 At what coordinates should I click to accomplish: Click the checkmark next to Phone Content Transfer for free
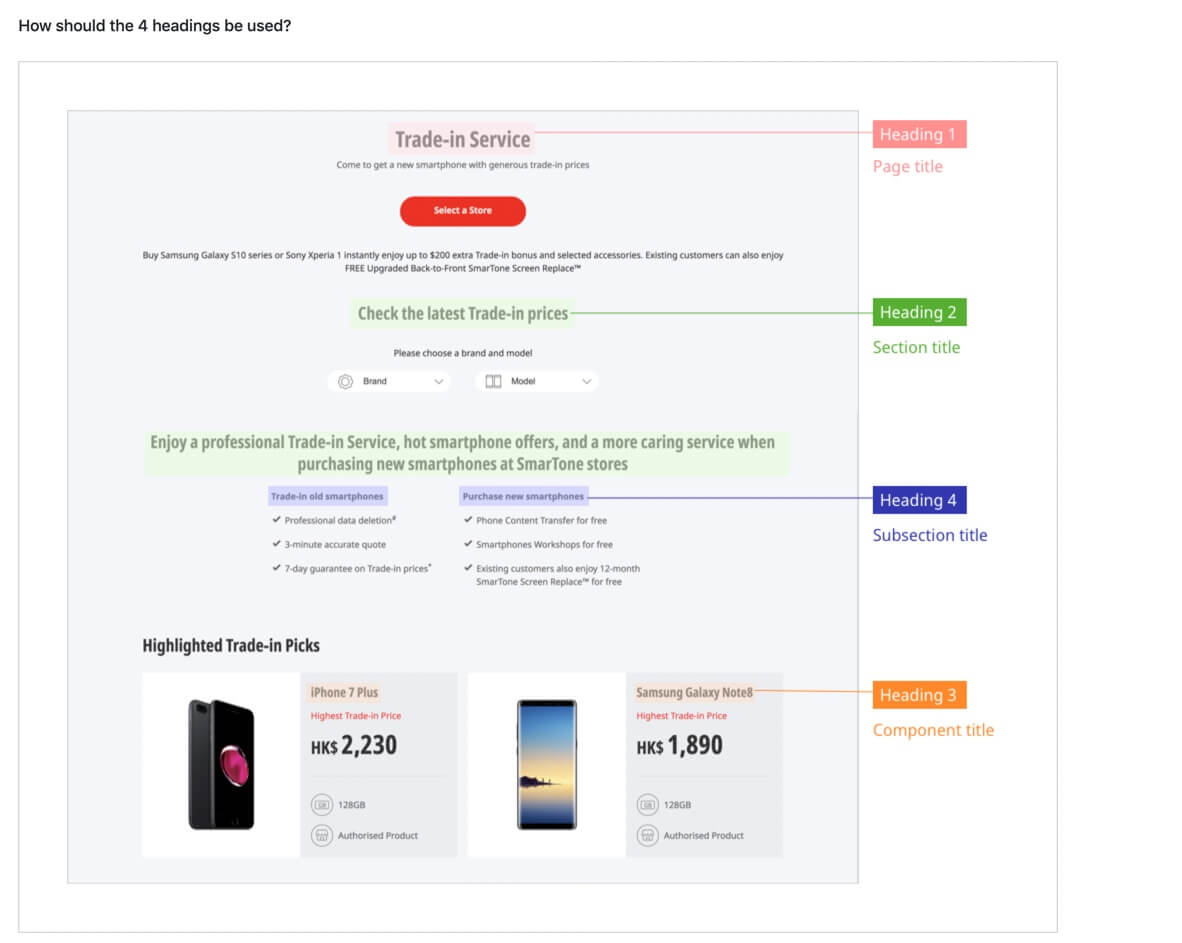468,520
